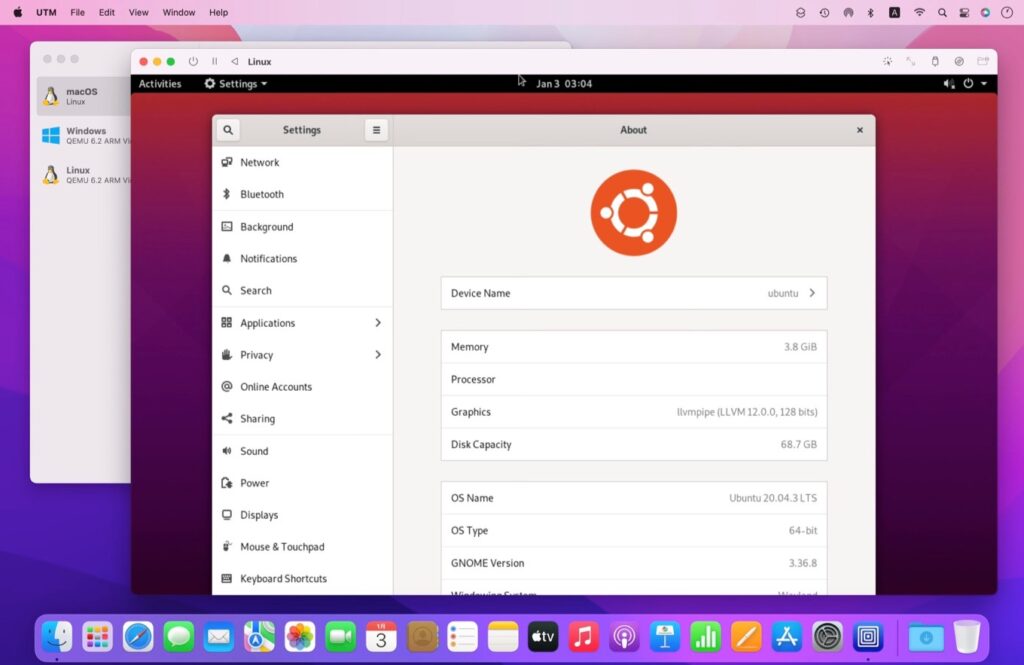Image resolution: width=1024 pixels, height=665 pixels.
Task: Click the date and time clock in GNOME bar
Action: point(564,84)
